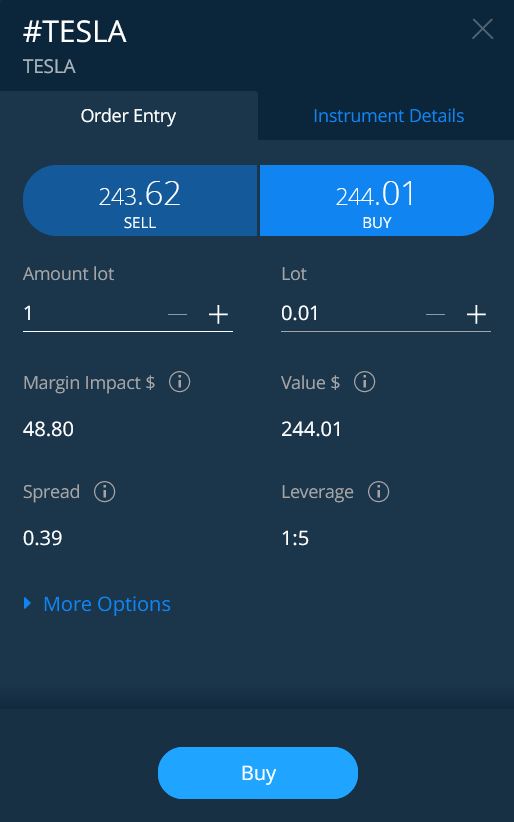Screen dimensions: 514x822
Task: Switch to the Instrument Details tab
Action: [x=388, y=116]
